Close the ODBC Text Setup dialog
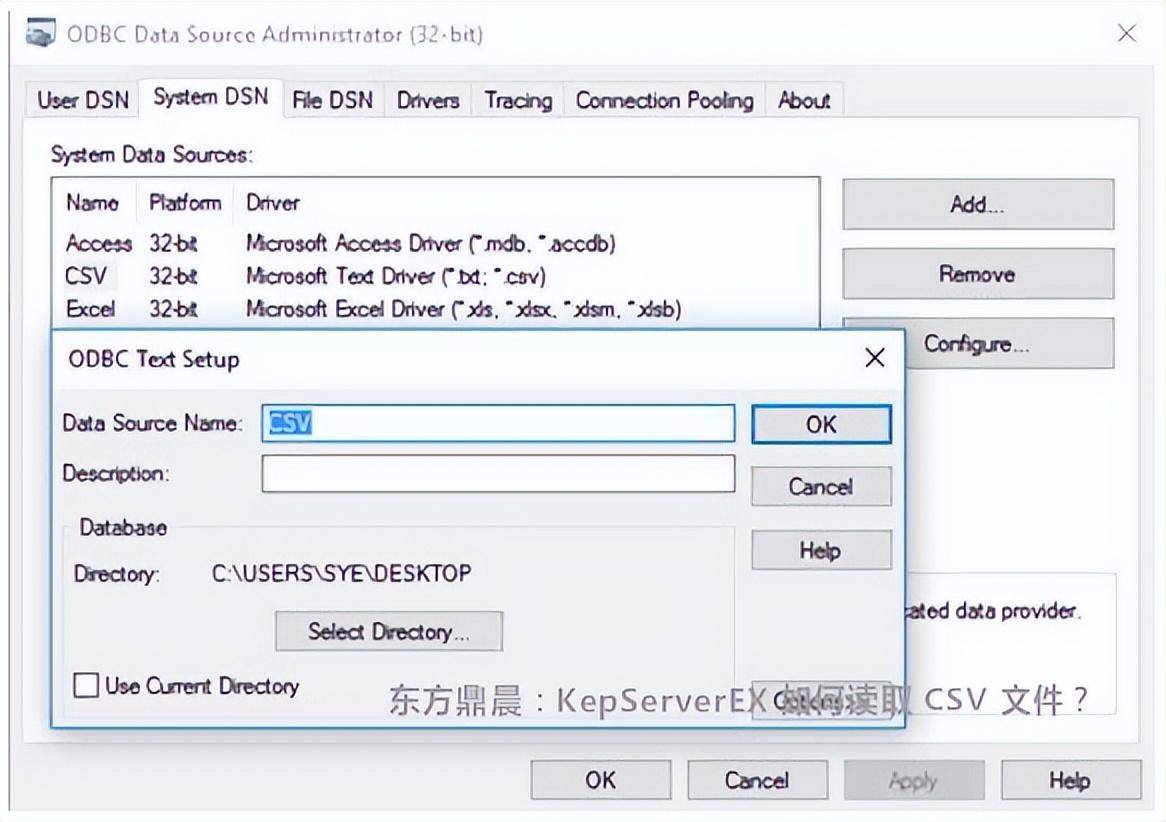This screenshot has width=1166, height=822. (x=875, y=358)
